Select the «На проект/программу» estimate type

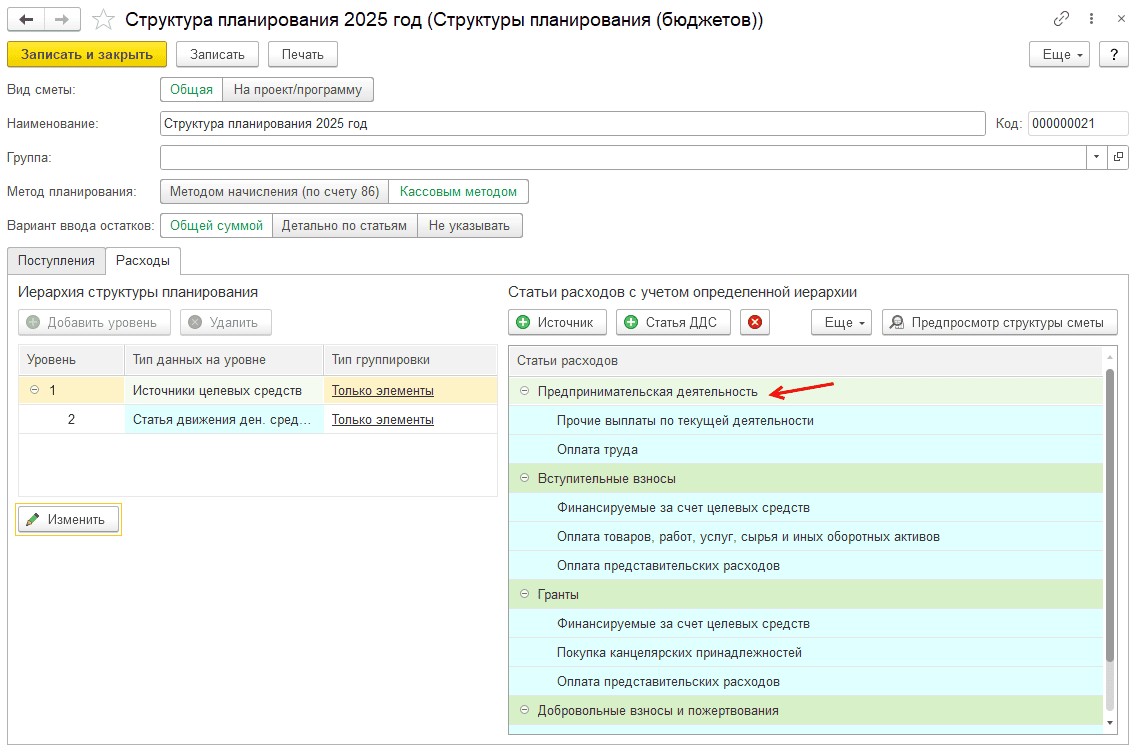click(x=298, y=90)
